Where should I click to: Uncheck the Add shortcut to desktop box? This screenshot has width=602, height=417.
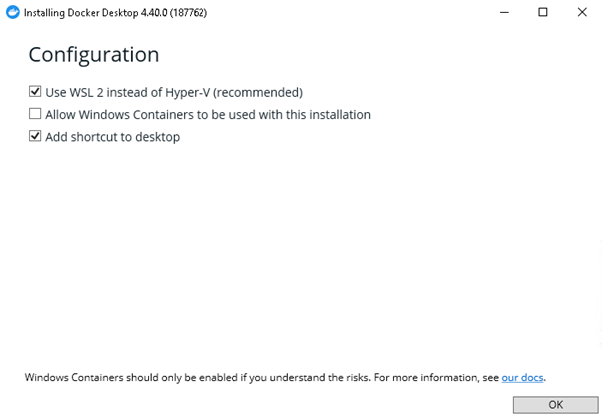click(x=35, y=136)
